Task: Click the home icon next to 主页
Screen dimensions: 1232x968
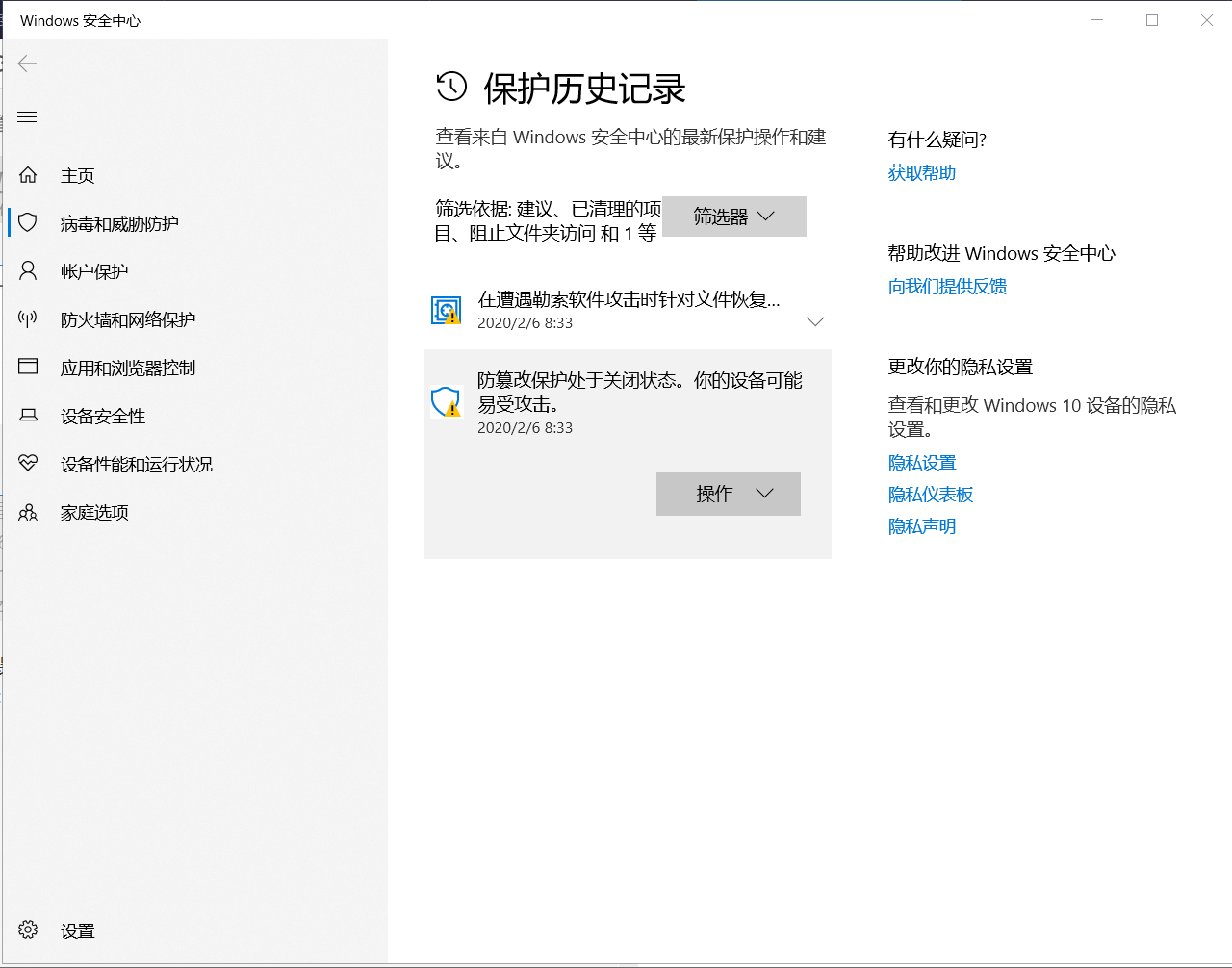Action: pyautogui.click(x=28, y=175)
